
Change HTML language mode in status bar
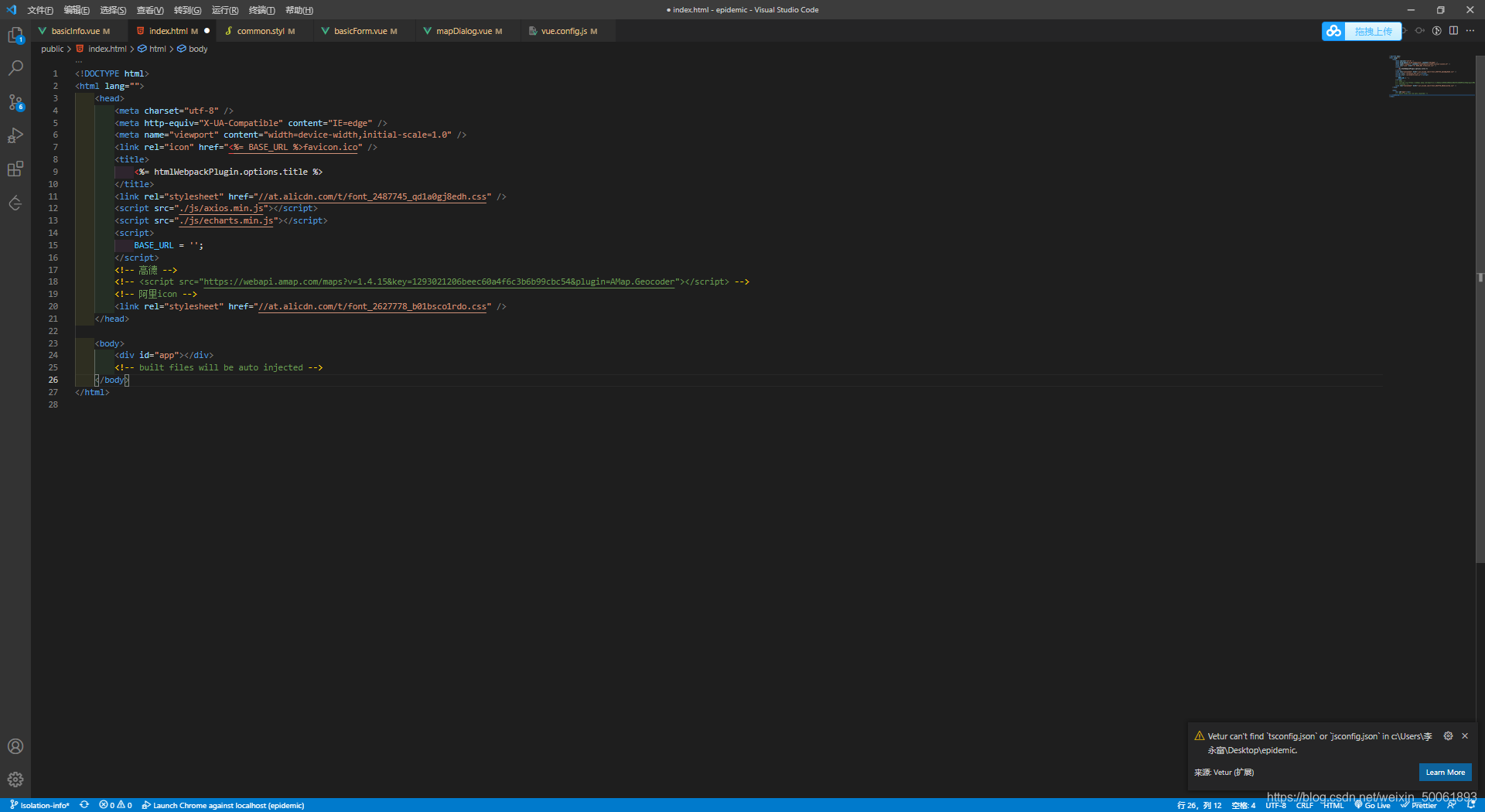click(x=1333, y=805)
